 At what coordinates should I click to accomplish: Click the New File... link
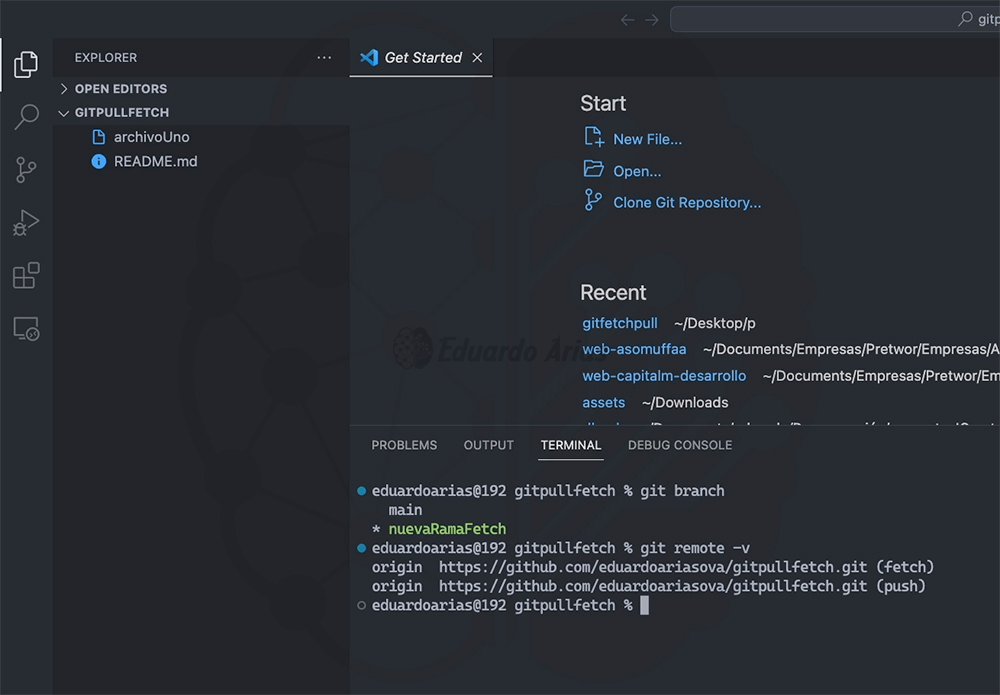[x=647, y=139]
